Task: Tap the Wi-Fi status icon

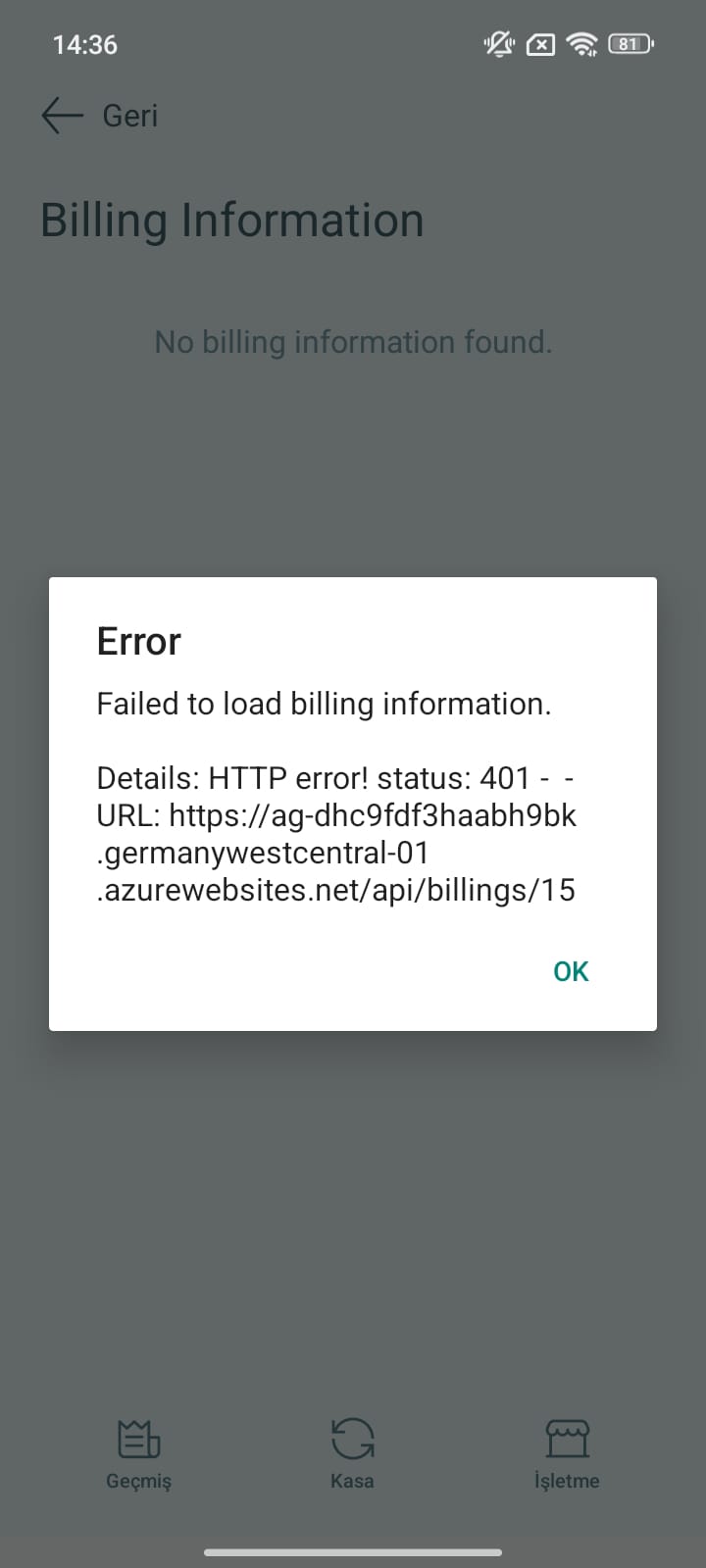Action: [582, 44]
